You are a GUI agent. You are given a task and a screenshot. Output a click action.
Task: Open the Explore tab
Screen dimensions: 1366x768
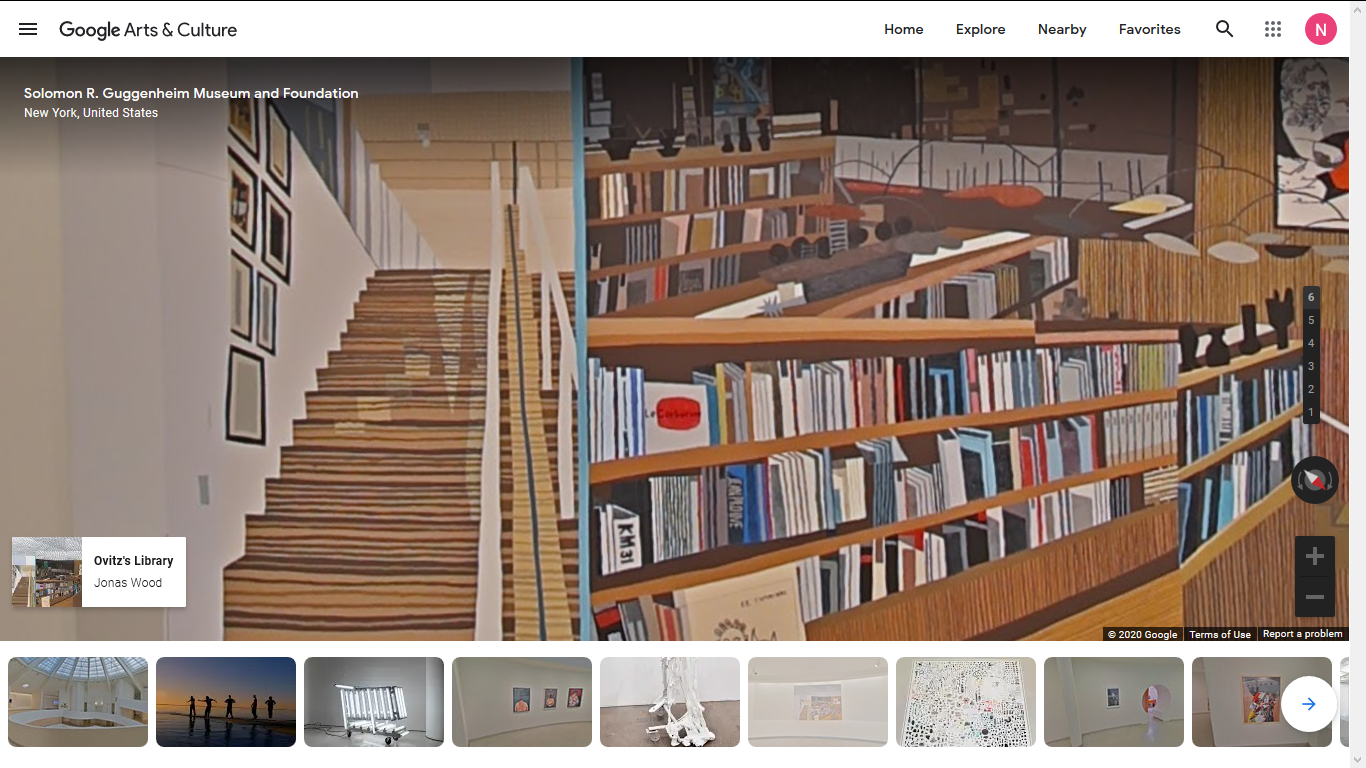981,29
